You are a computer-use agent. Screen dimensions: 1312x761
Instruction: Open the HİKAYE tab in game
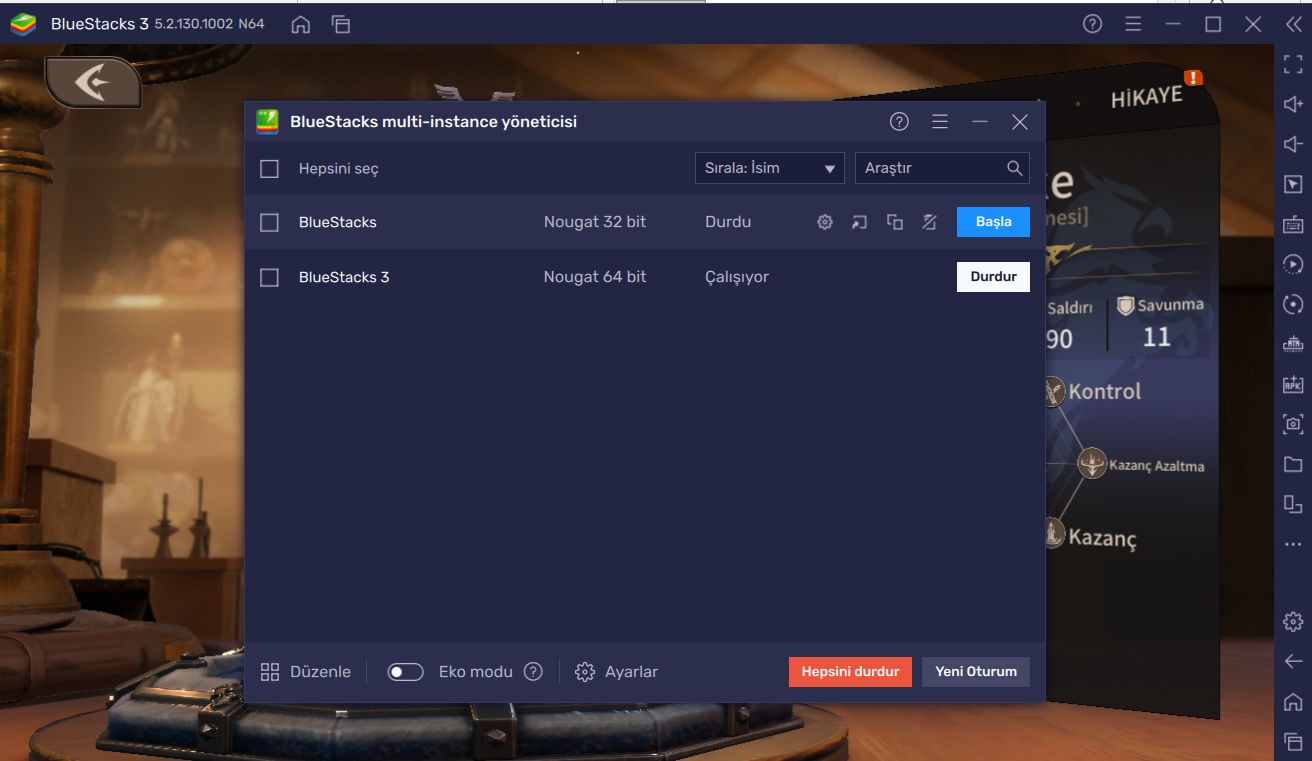click(x=1146, y=97)
